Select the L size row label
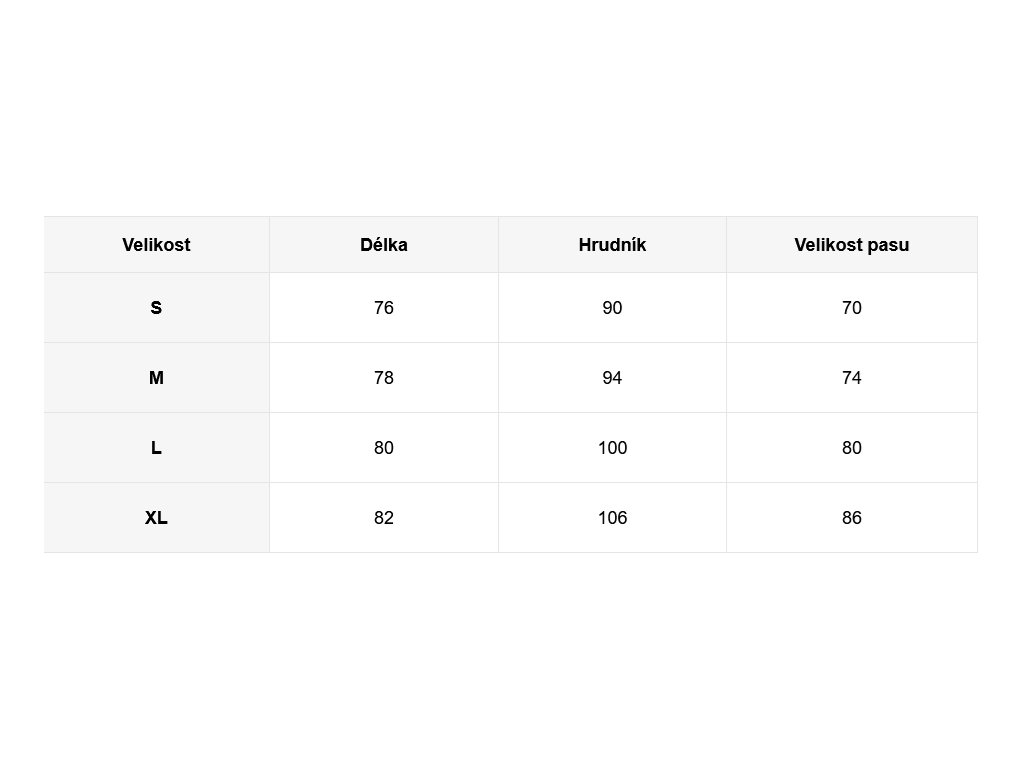This screenshot has height=768, width=1024. coord(156,448)
